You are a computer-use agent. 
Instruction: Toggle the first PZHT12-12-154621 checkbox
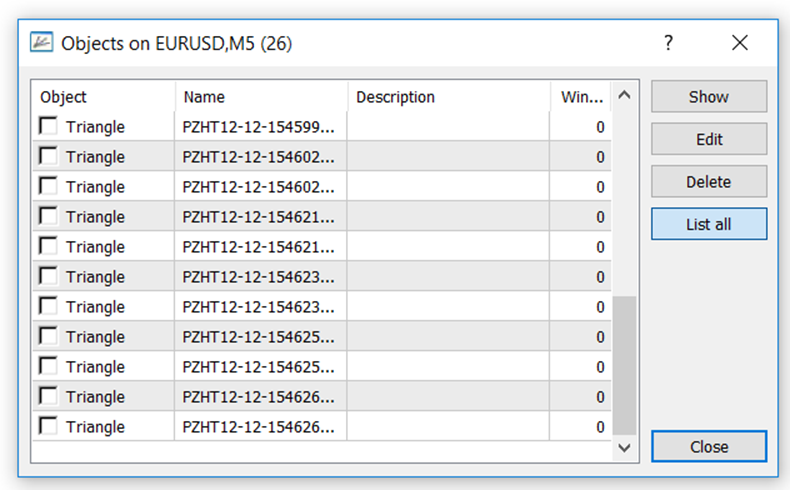pos(48,216)
